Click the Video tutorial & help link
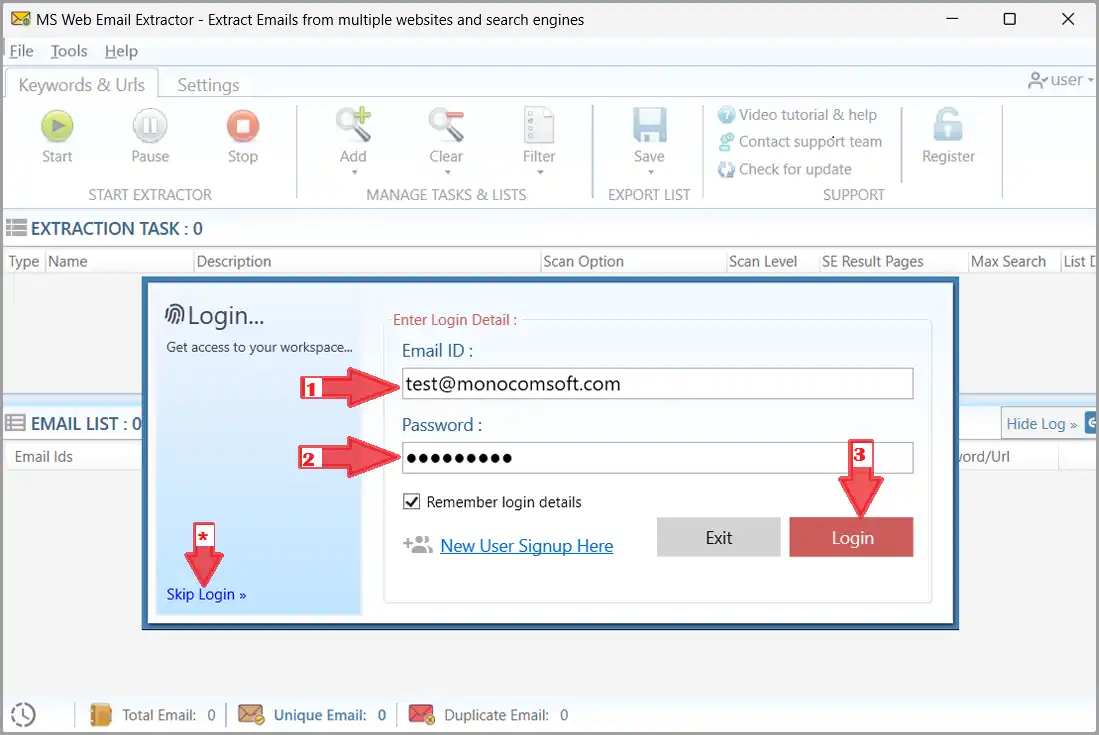The image size is (1099, 735). 807,114
